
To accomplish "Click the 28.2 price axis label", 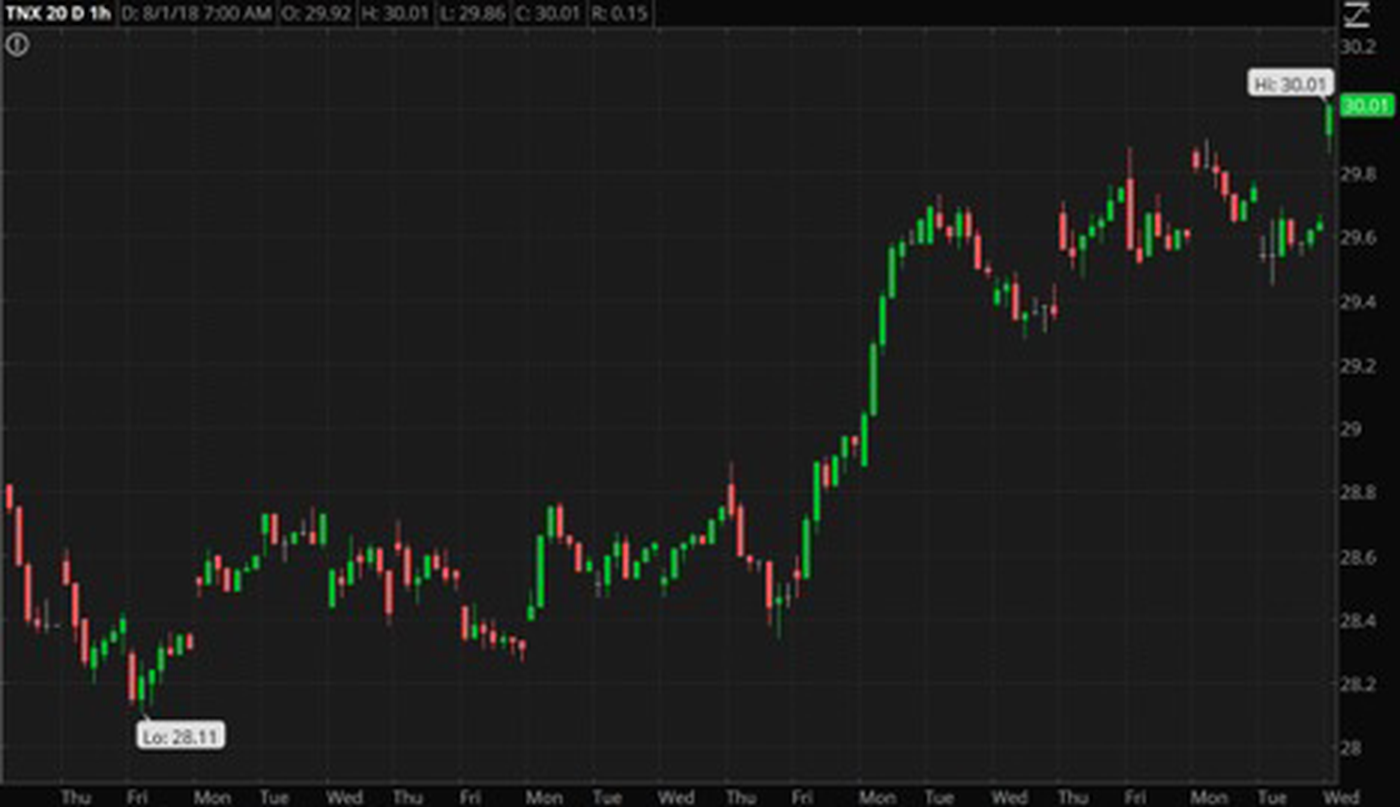I will coord(1357,685).
